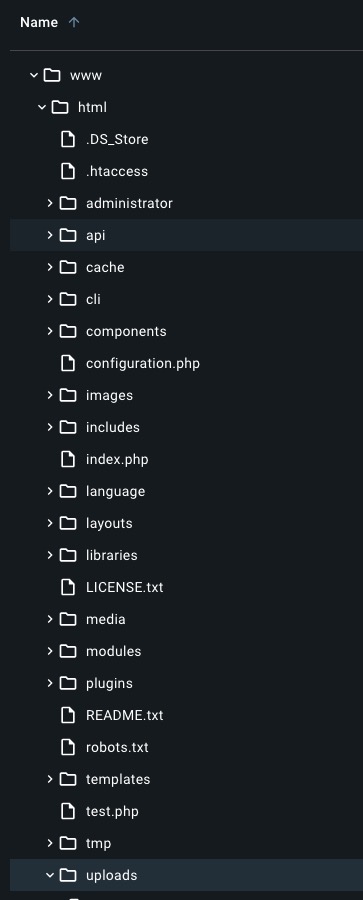Collapse the uploads folder chevron
This screenshot has height=900, width=363.
[50, 875]
